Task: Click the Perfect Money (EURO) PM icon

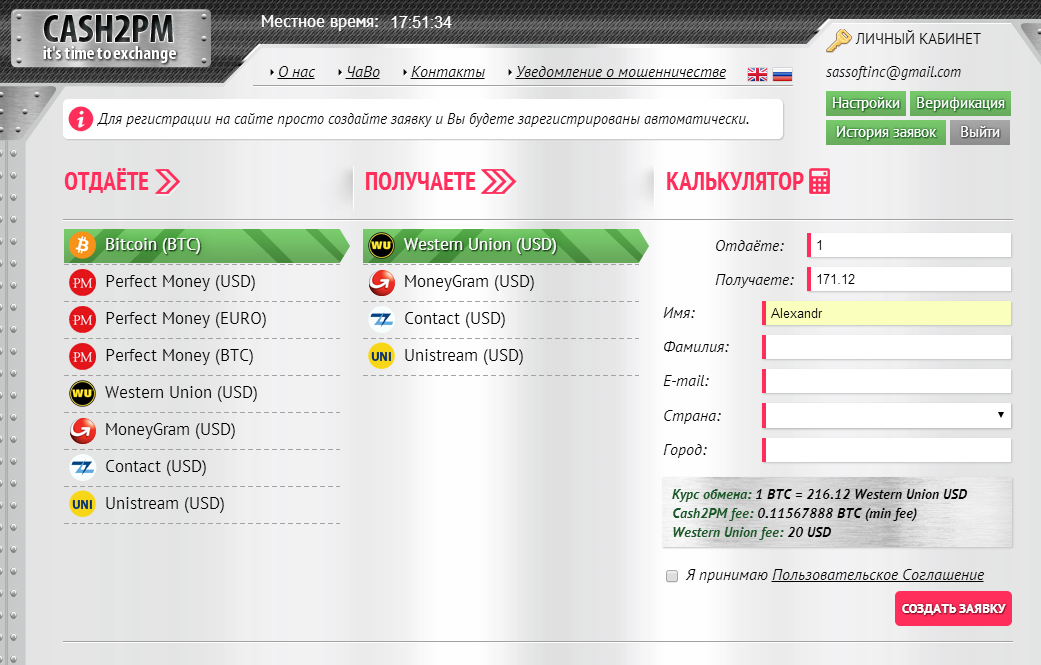Action: [x=82, y=320]
